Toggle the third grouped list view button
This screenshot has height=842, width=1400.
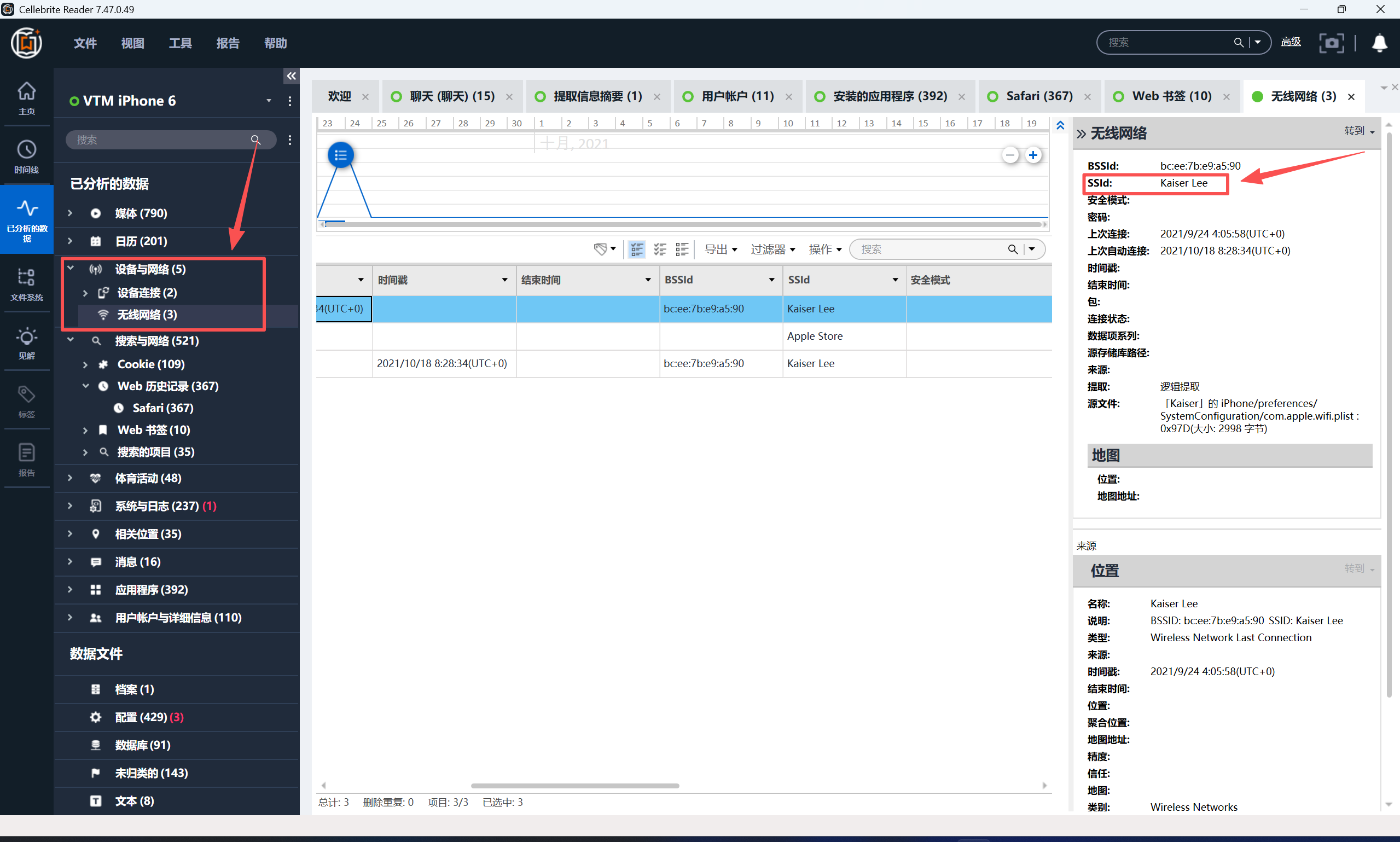click(x=682, y=249)
